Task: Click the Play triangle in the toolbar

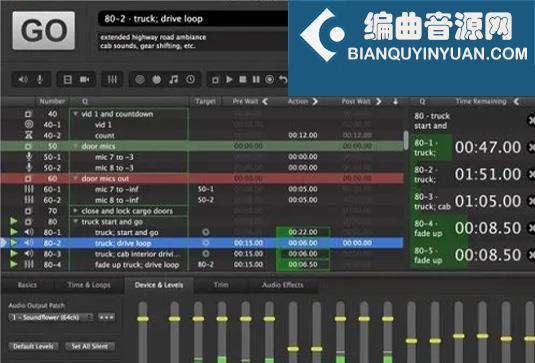Action: 229,79
